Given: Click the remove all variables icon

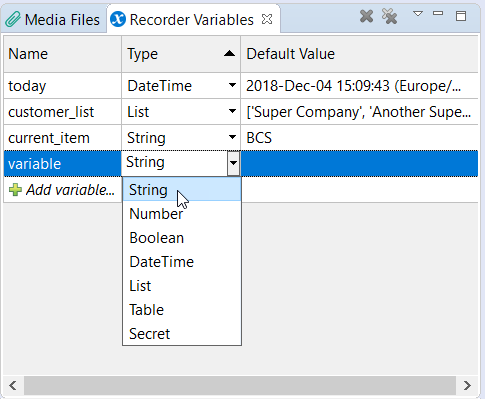Looking at the screenshot, I should (389, 16).
